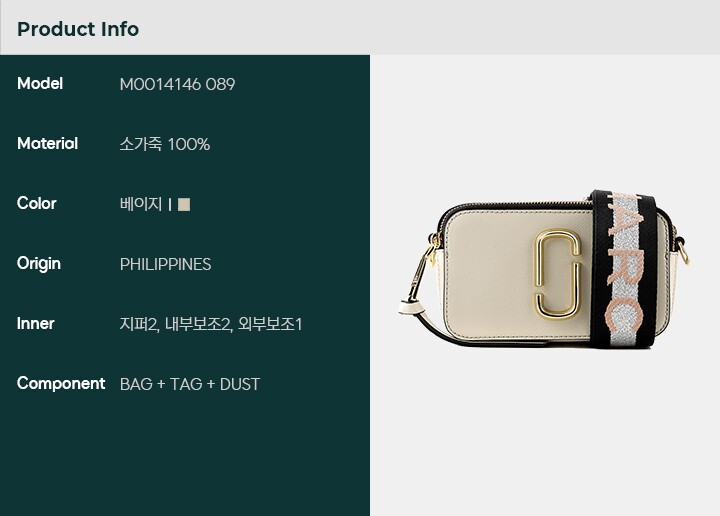Click the Inner label
This screenshot has width=720, height=516.
tap(35, 324)
